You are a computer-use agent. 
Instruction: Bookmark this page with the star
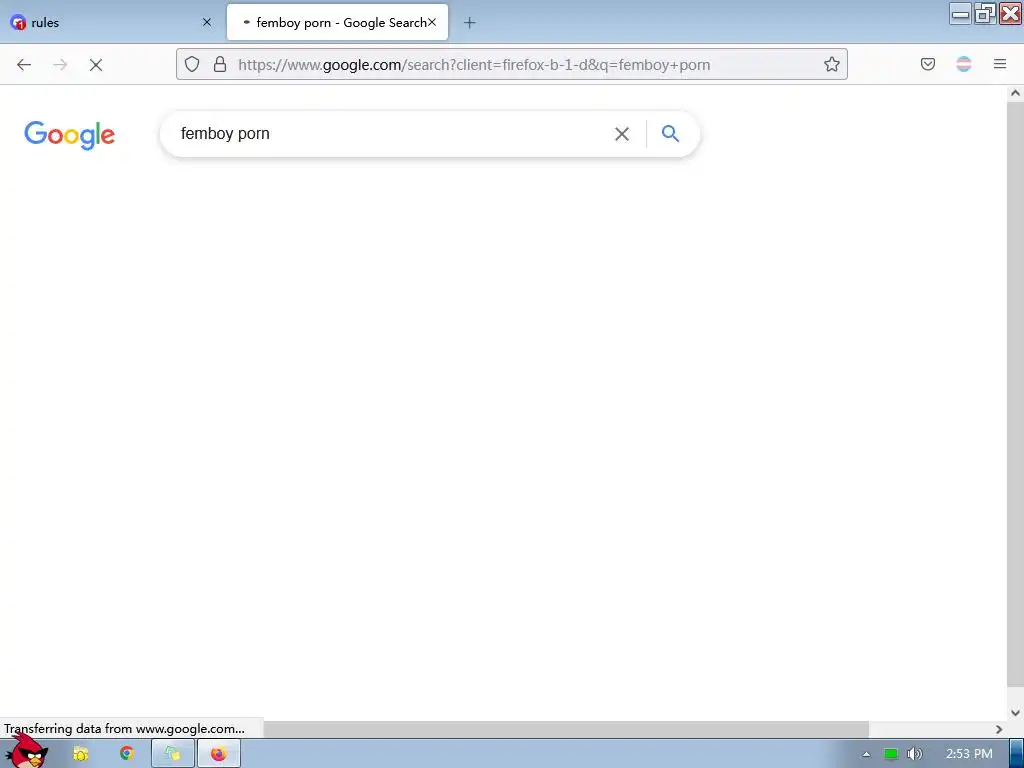831,64
